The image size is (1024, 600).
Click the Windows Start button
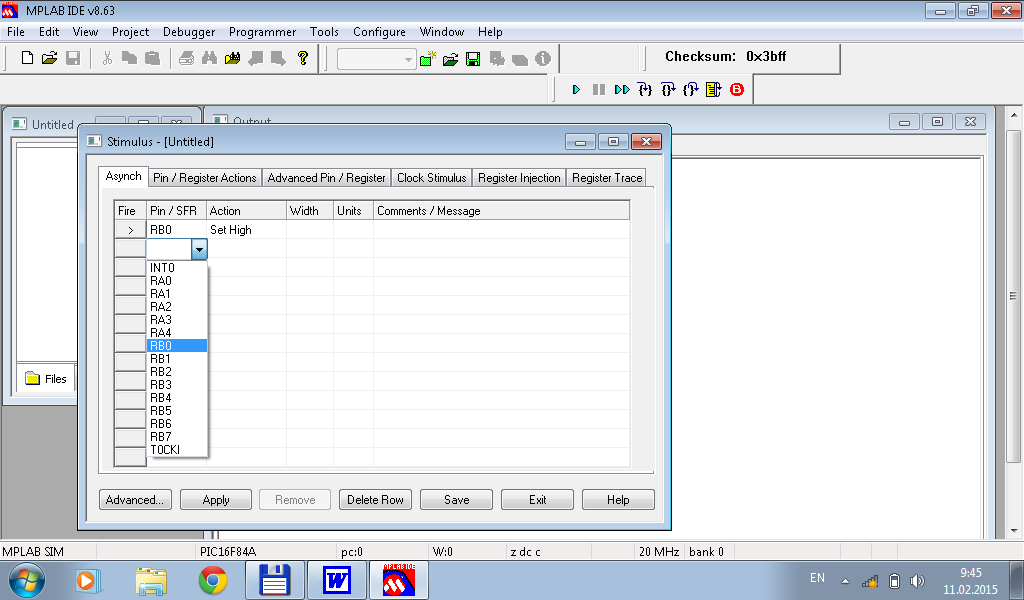[x=26, y=580]
